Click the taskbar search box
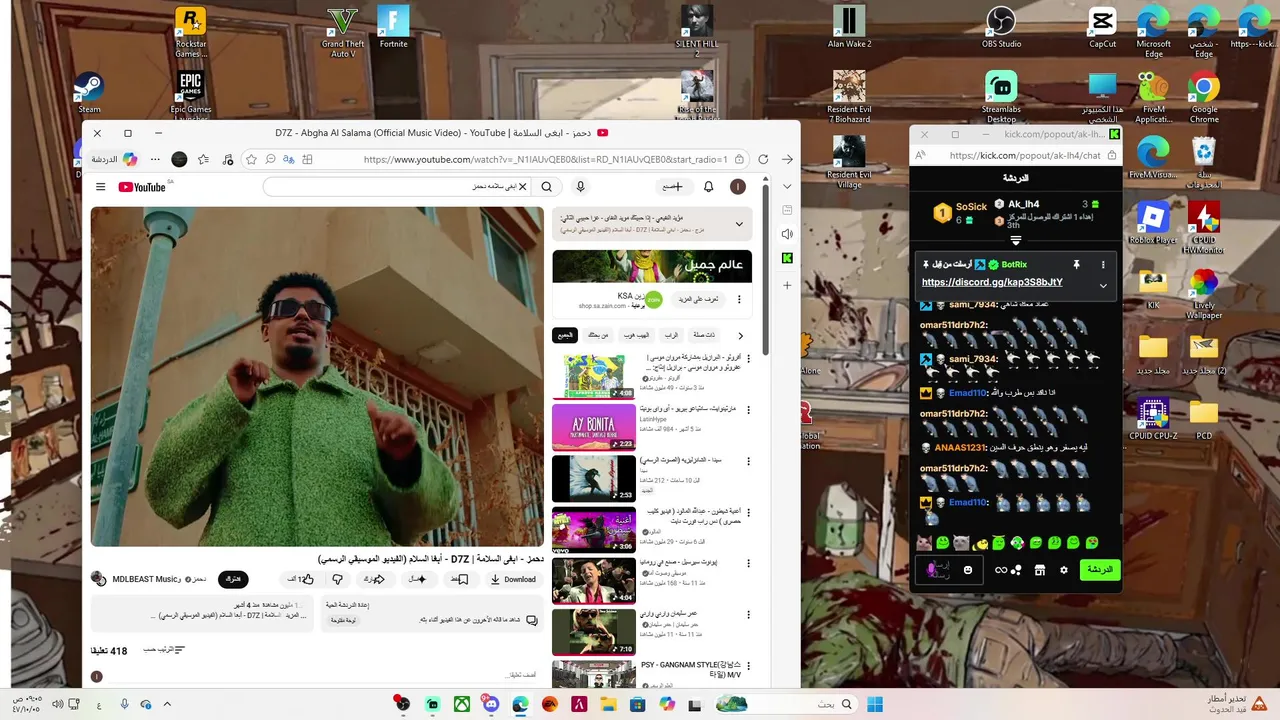Image resolution: width=1280 pixels, height=720 pixels. [x=786, y=704]
